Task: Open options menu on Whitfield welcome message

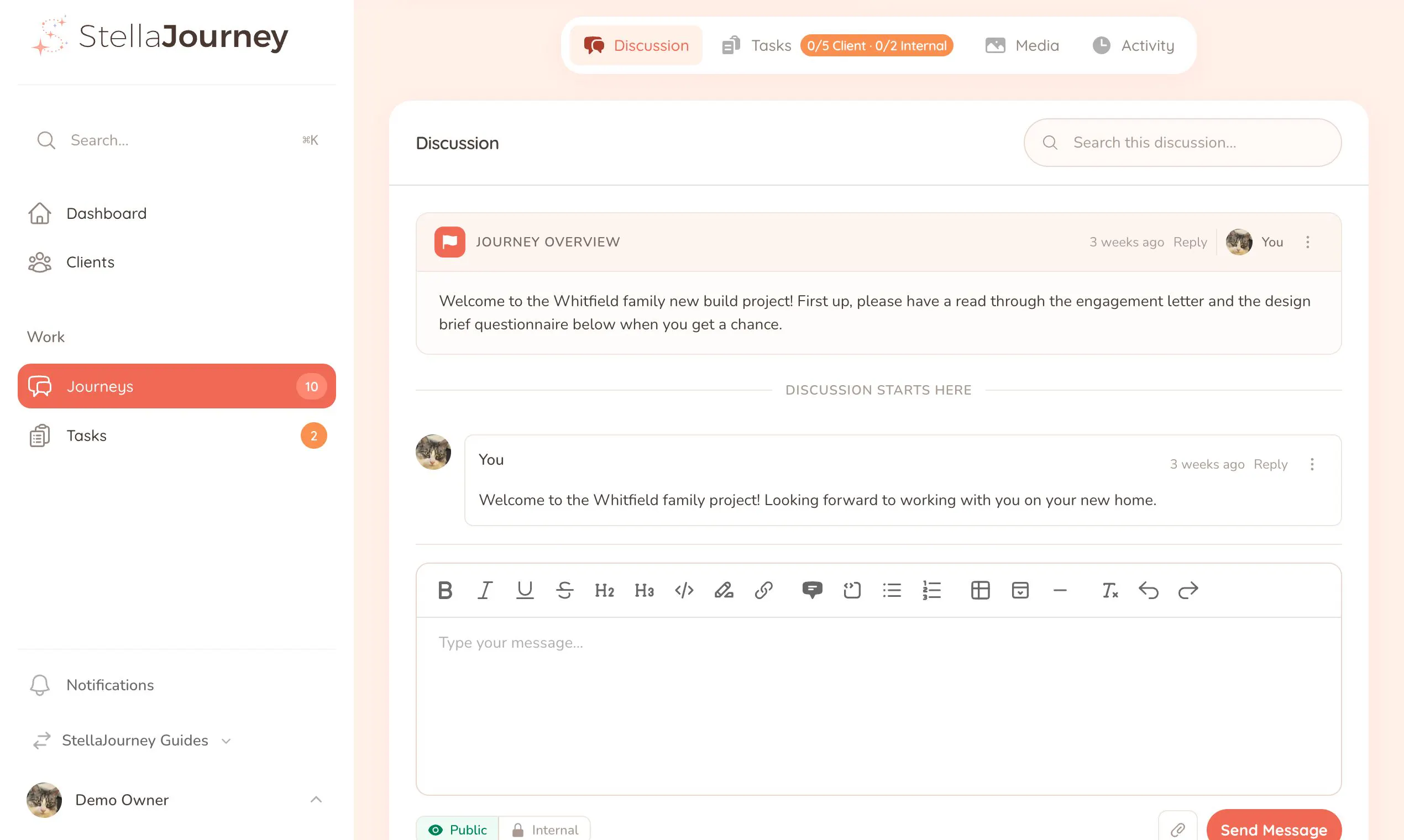Action: 1312,464
